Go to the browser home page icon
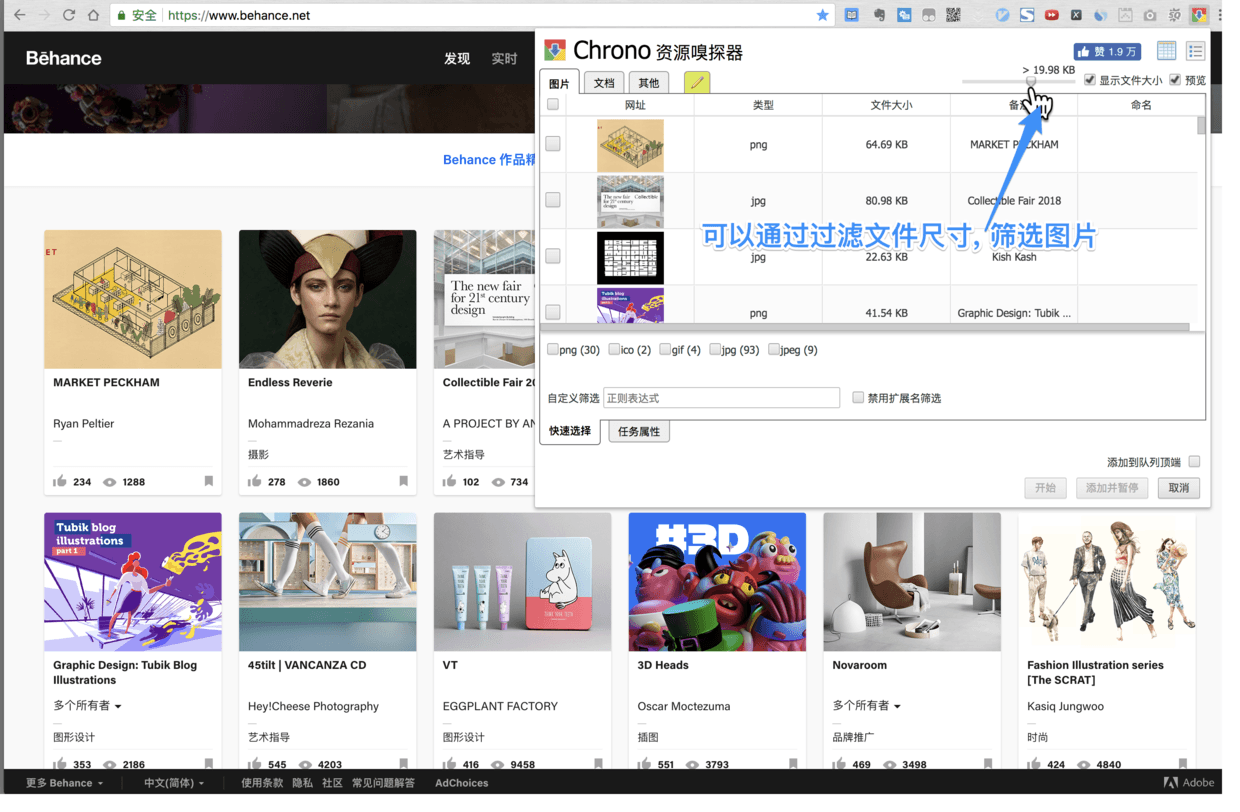The width and height of the screenshot is (1240, 812). (93, 15)
